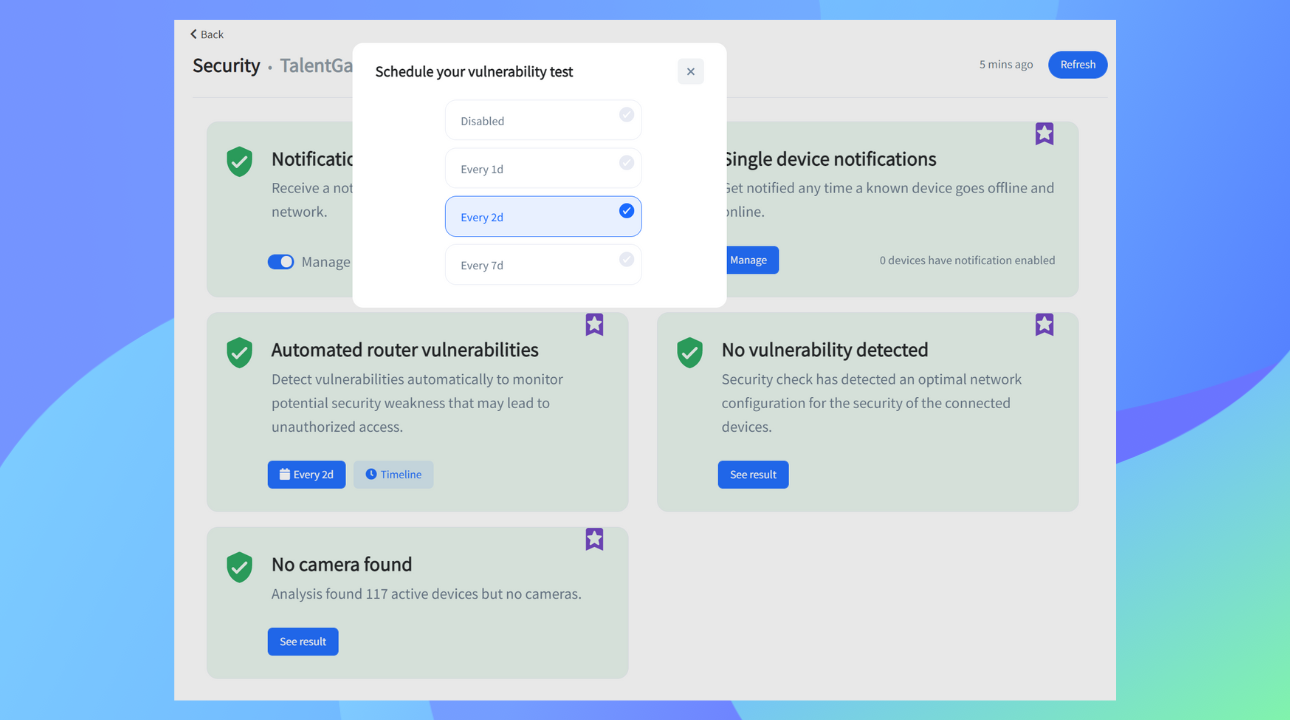Click the star icon on No camera found card
Image resolution: width=1290 pixels, height=720 pixels.
[x=594, y=538]
